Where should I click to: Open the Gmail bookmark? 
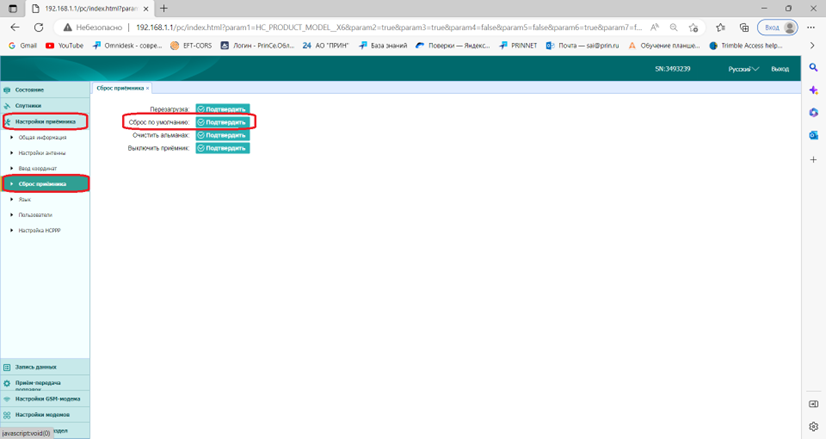pyautogui.click(x=23, y=46)
